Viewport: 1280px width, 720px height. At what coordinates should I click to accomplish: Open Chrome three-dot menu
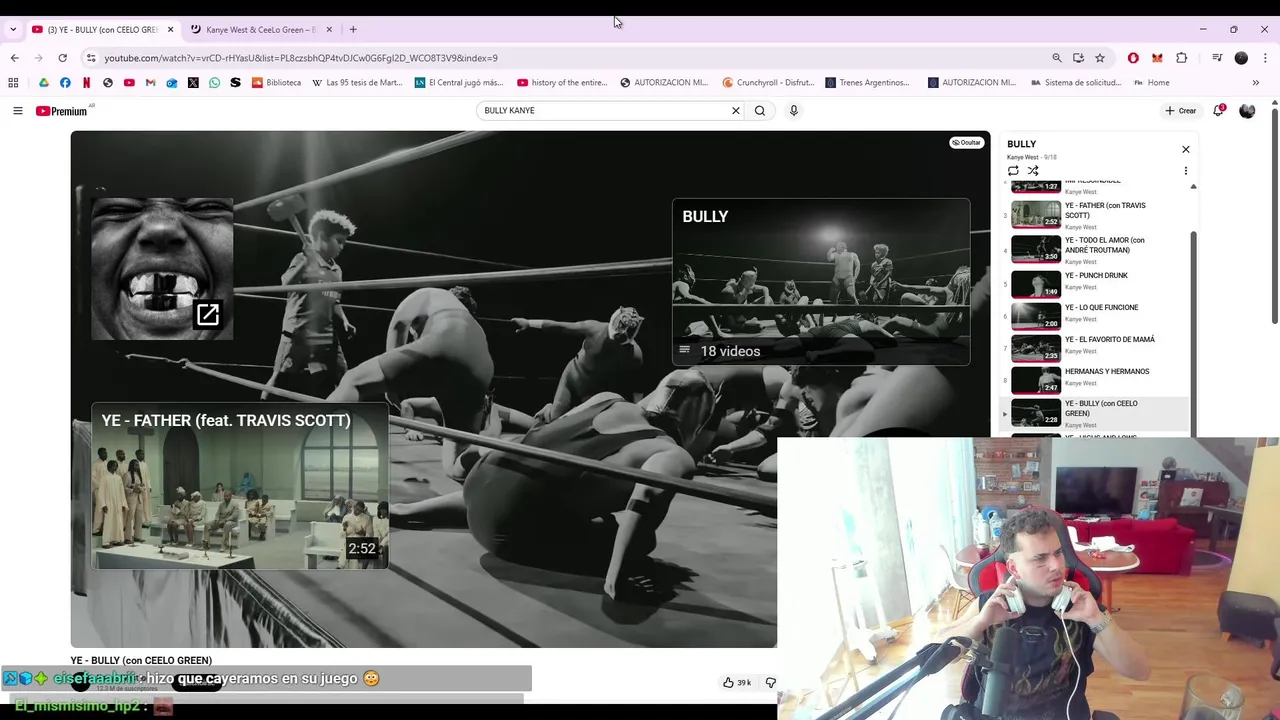coord(1265,58)
